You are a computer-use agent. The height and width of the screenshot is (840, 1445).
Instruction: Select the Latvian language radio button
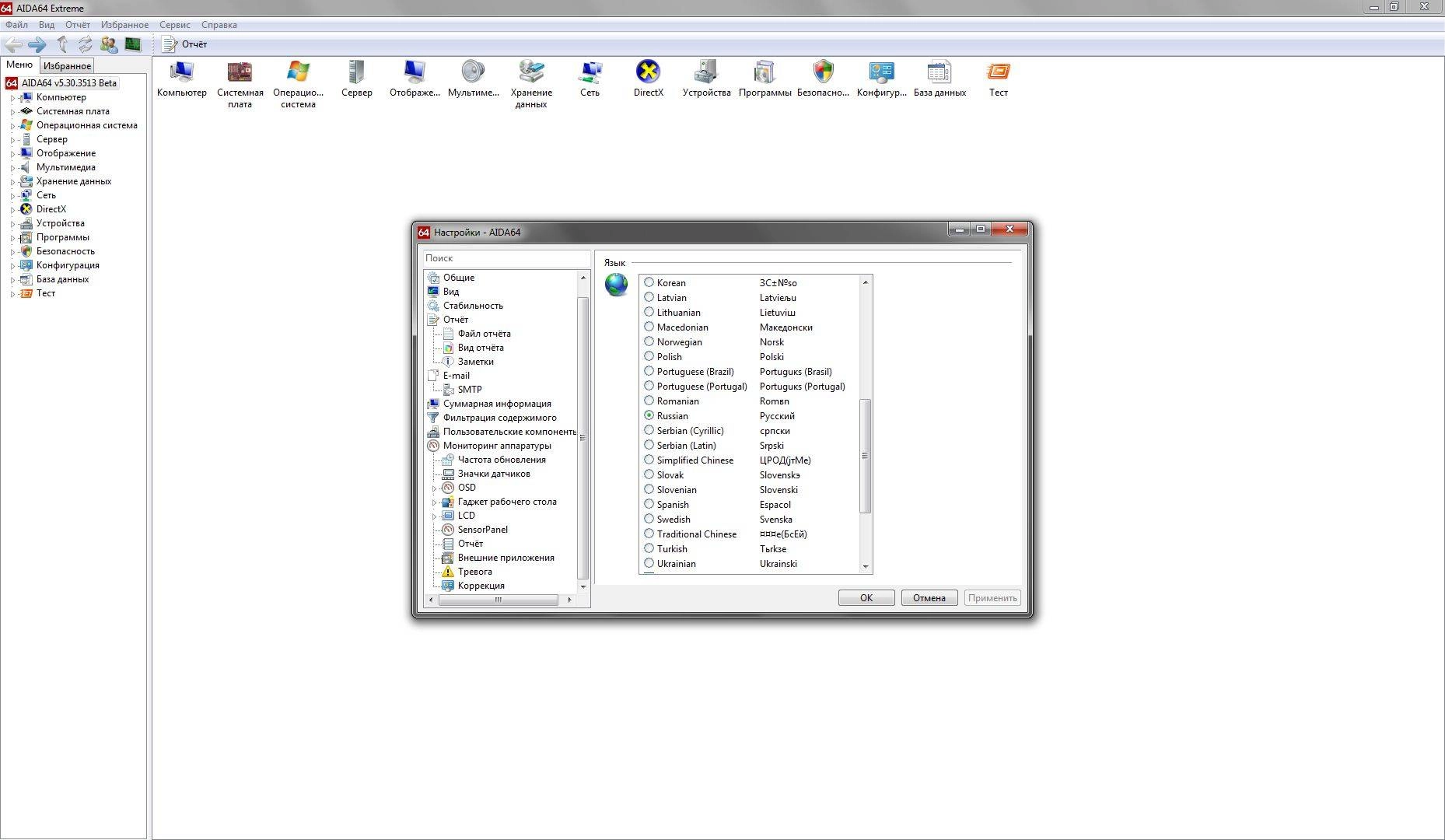click(x=649, y=297)
